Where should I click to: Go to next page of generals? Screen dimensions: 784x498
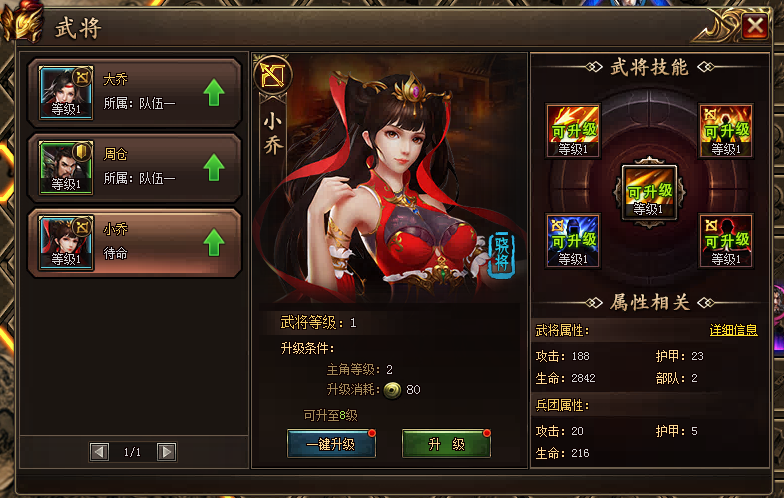[166, 452]
